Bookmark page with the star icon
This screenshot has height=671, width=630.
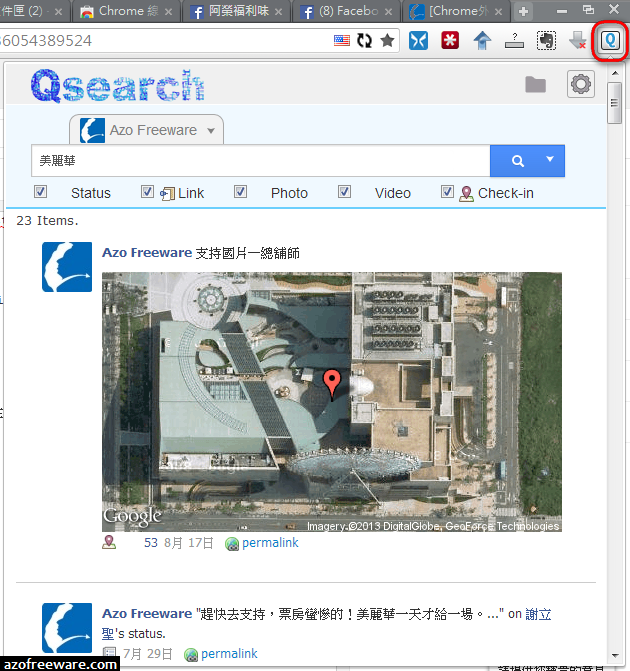pos(387,41)
